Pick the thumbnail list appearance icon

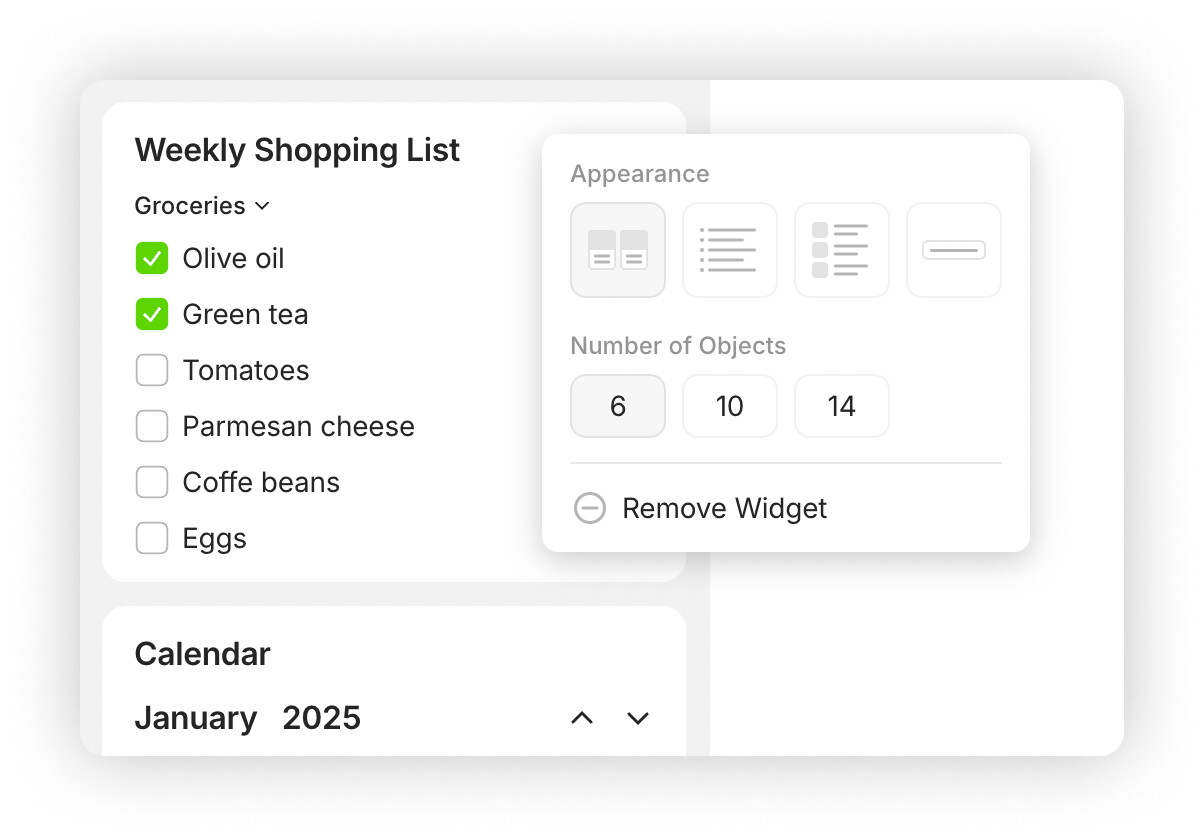pos(842,250)
